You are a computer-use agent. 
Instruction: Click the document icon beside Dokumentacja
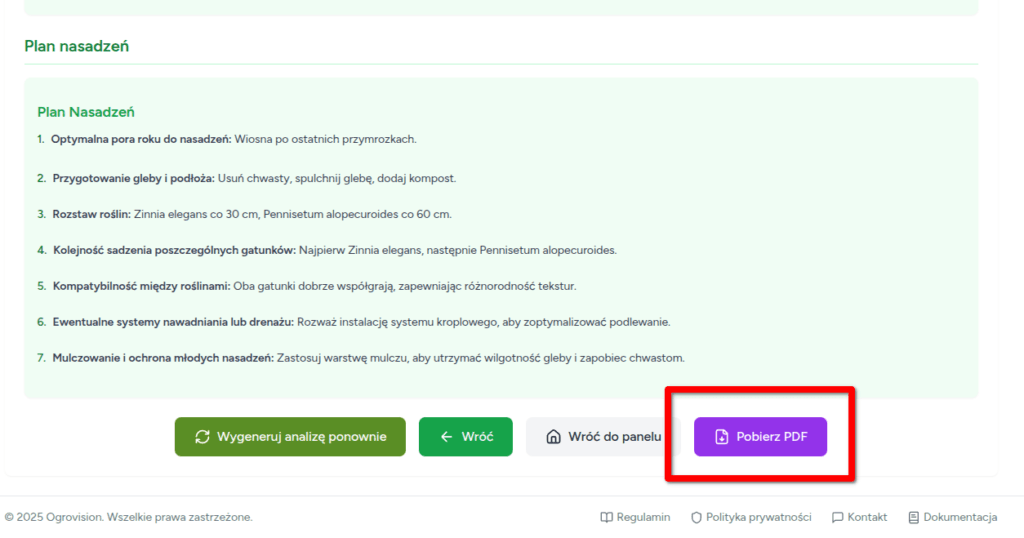913,517
